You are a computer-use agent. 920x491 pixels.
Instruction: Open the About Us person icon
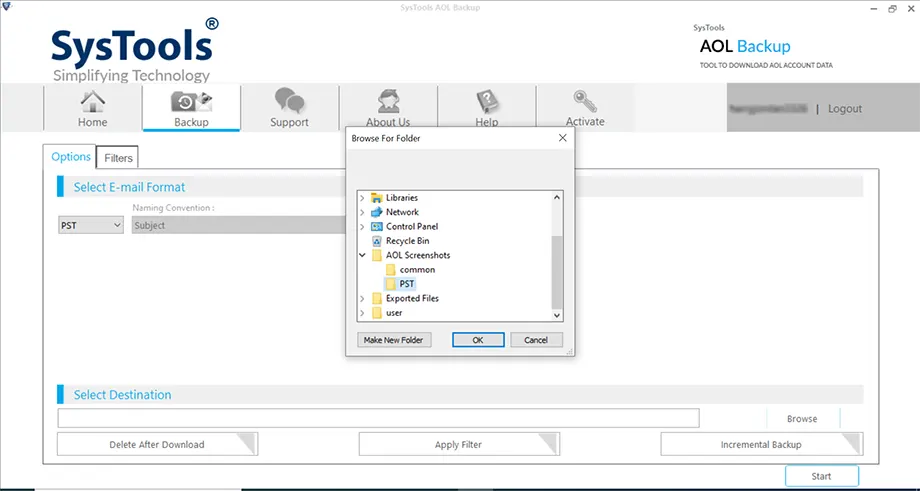pos(388,101)
